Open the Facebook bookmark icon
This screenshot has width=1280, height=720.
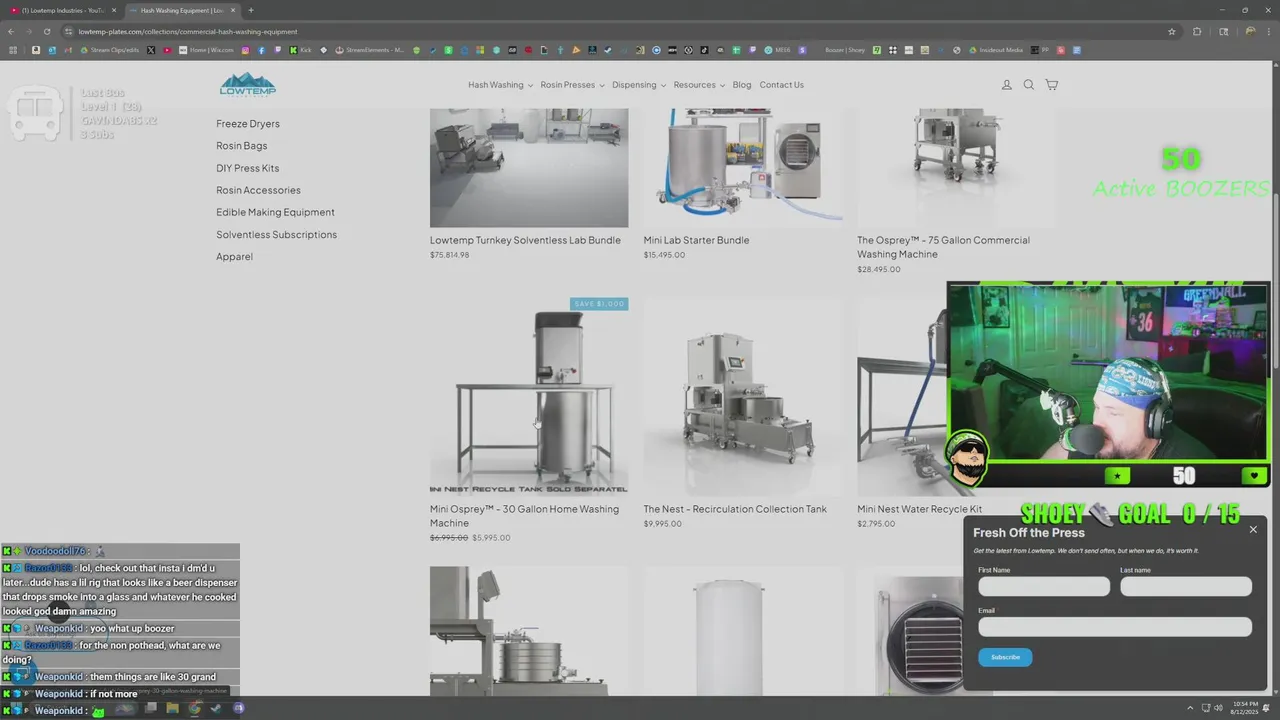pos(261,50)
